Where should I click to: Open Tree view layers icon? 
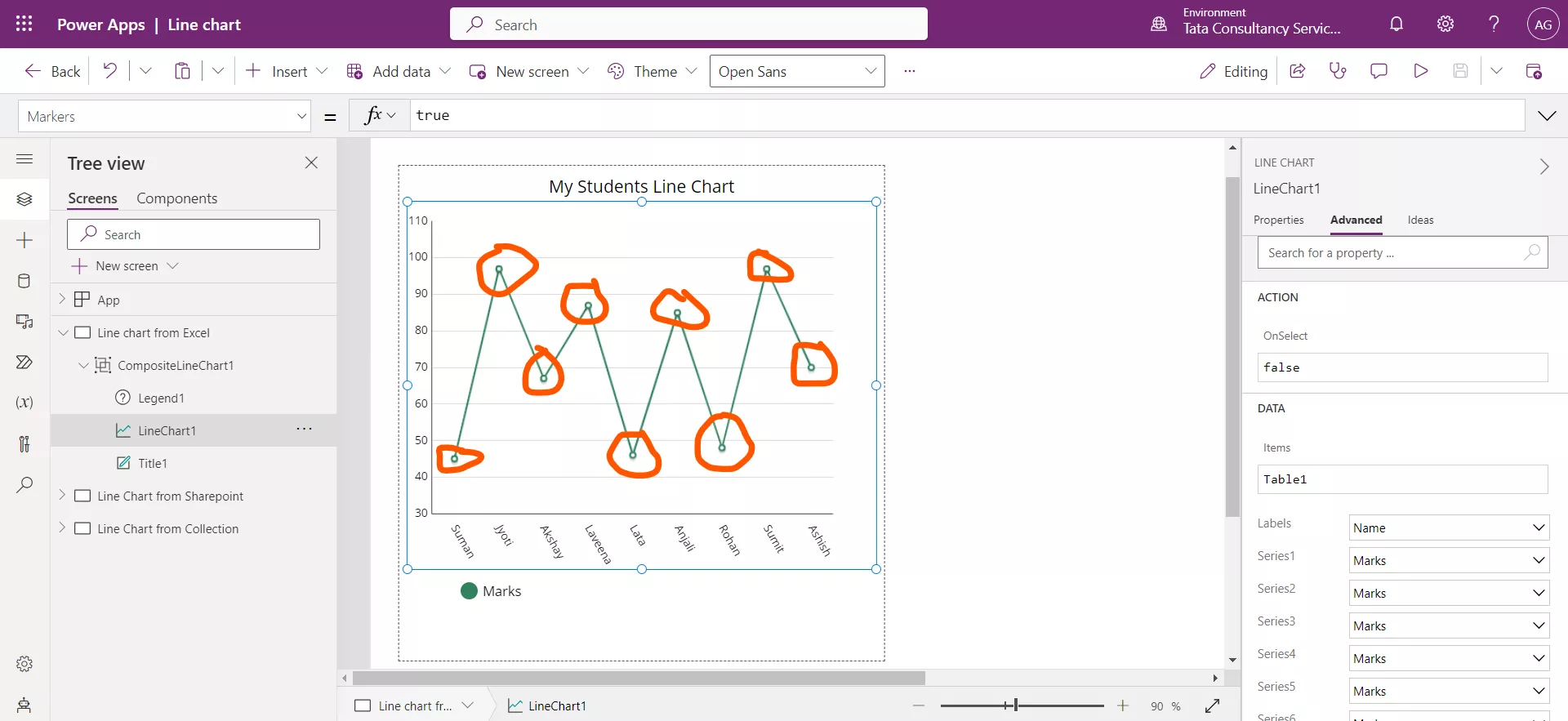pyautogui.click(x=24, y=199)
